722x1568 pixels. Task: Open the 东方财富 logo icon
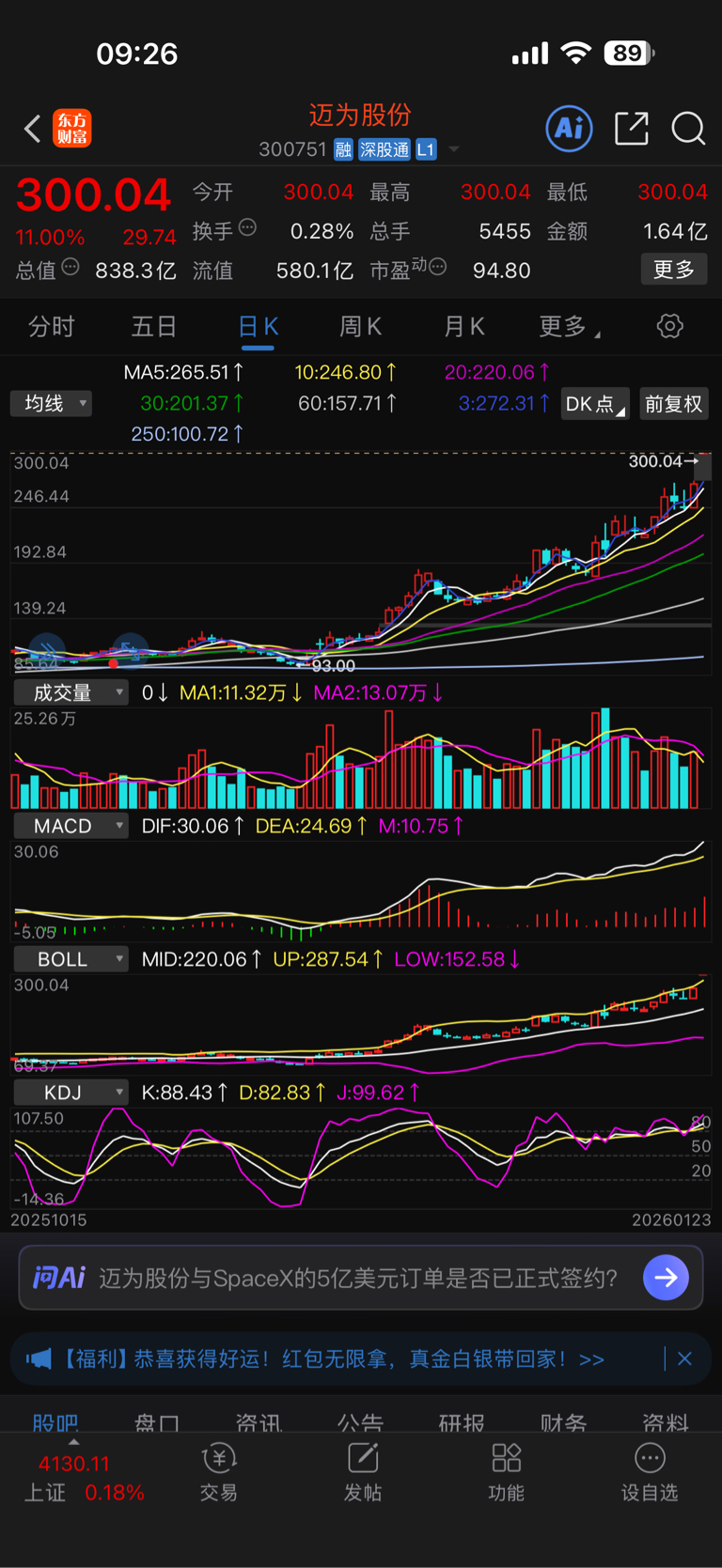coord(72,129)
